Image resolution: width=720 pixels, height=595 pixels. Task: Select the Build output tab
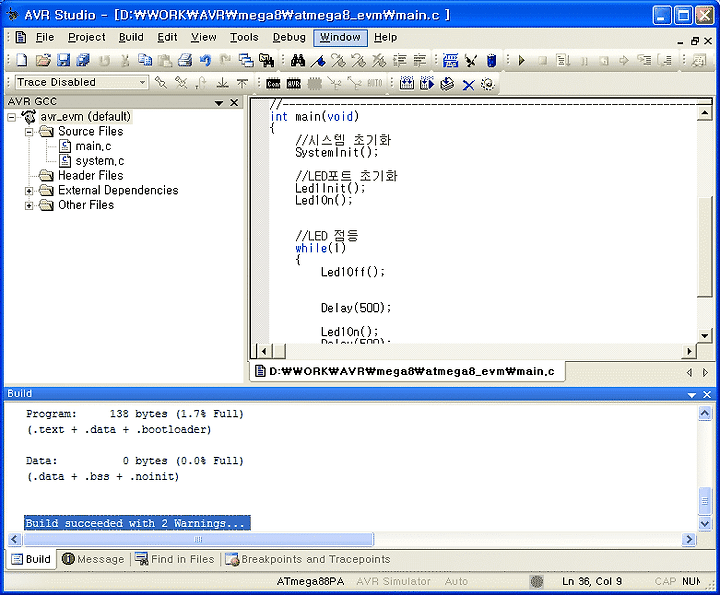(31, 559)
